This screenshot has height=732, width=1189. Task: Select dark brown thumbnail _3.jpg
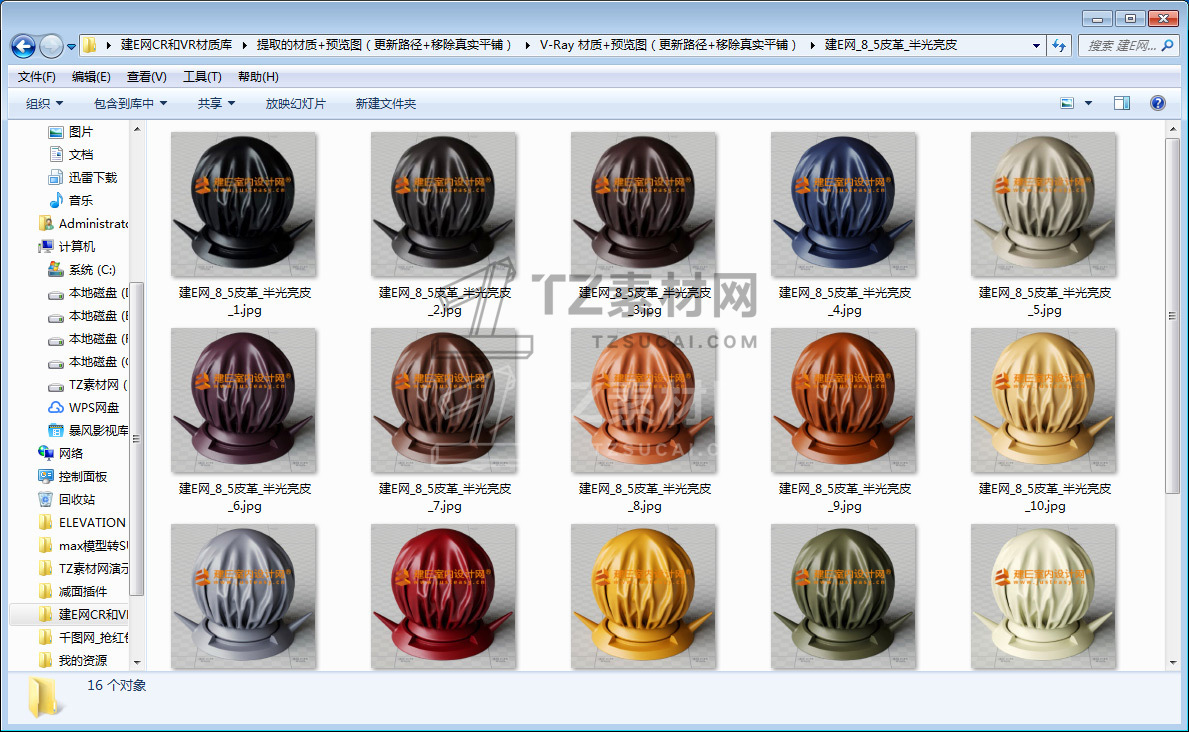pos(644,205)
